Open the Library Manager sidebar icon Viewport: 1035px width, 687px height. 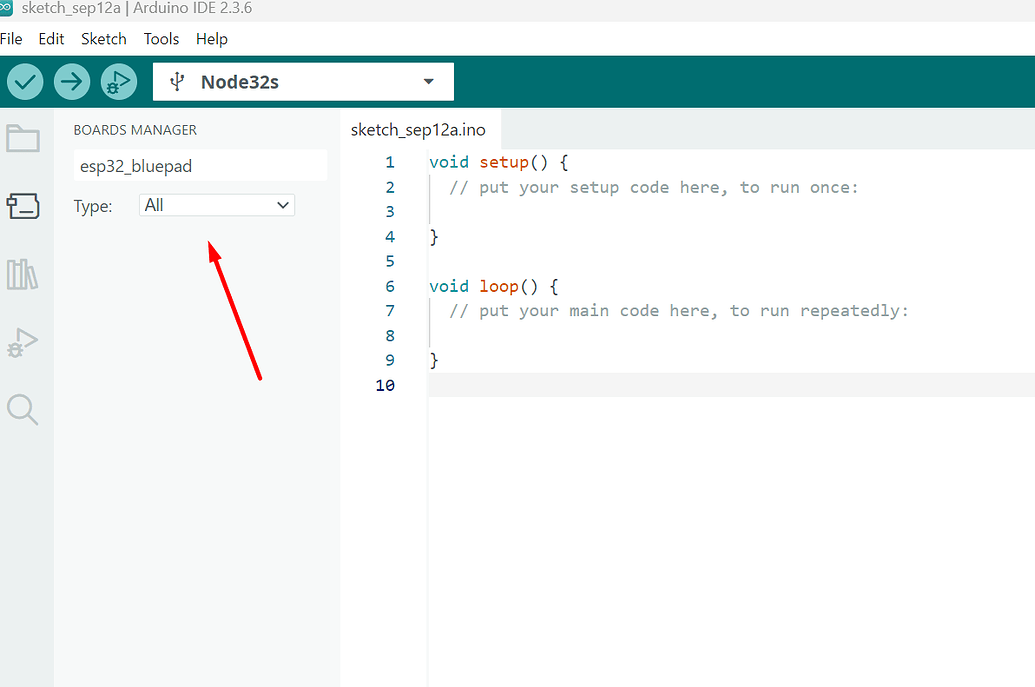[22, 274]
